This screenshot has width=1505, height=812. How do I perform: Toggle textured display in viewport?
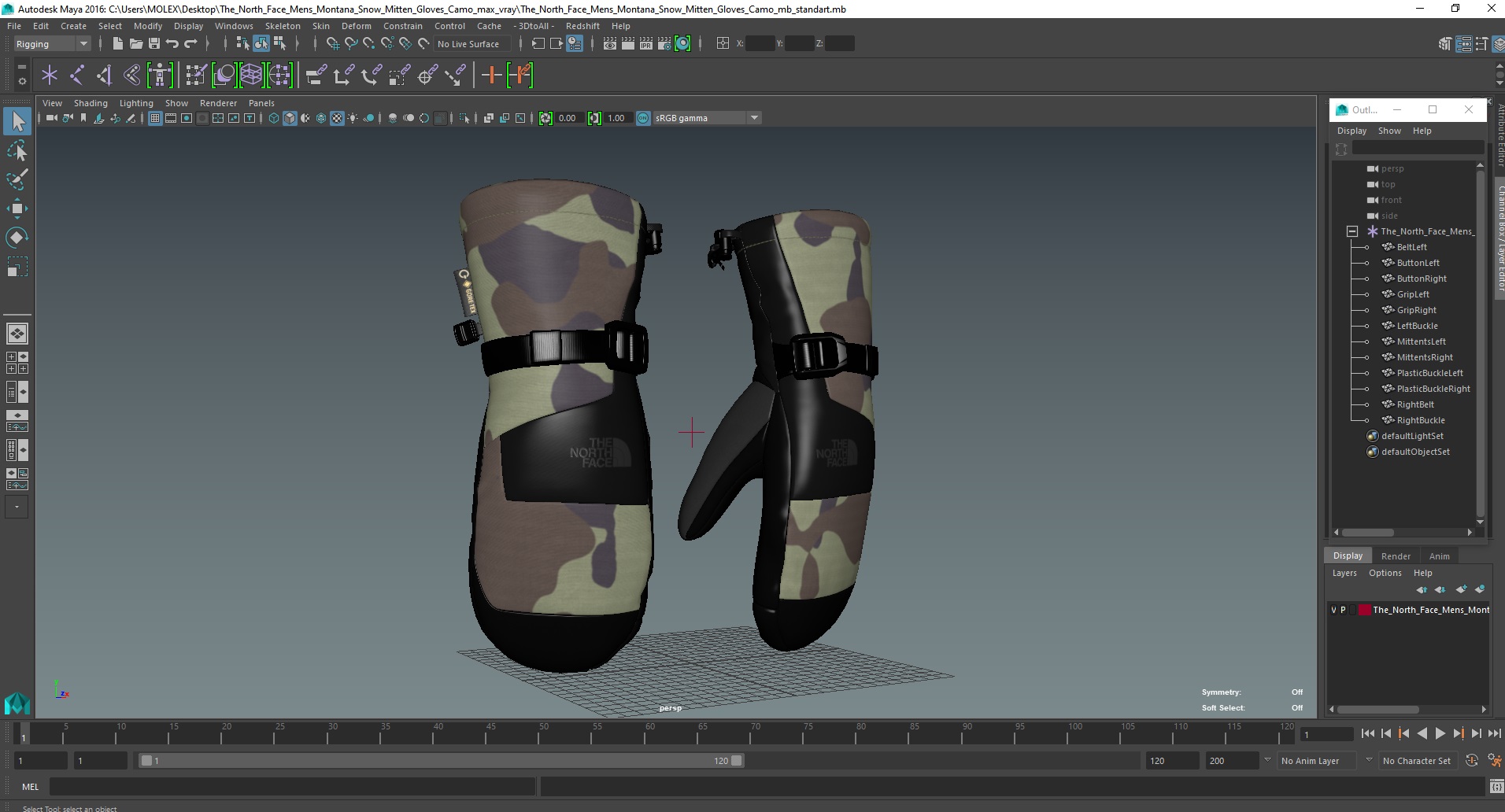[337, 118]
